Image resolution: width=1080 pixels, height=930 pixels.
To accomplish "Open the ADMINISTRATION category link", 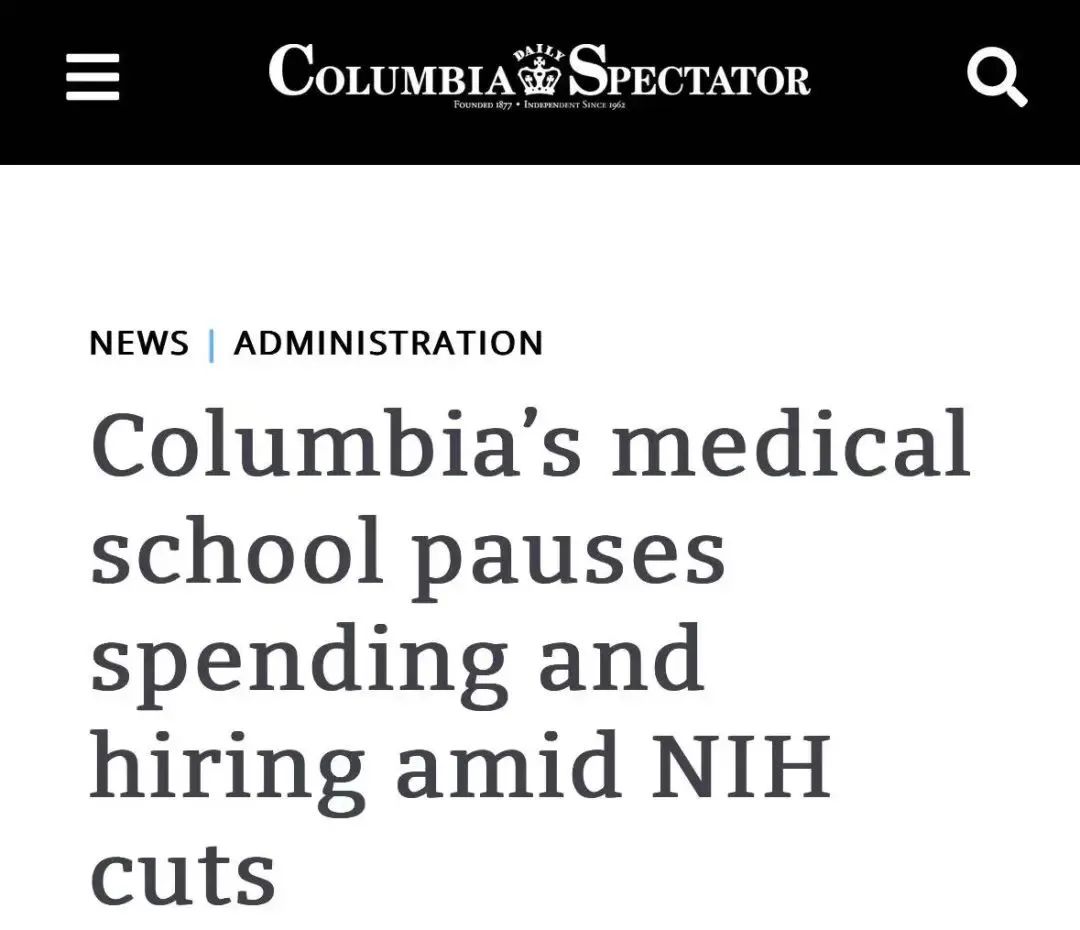I will 388,343.
